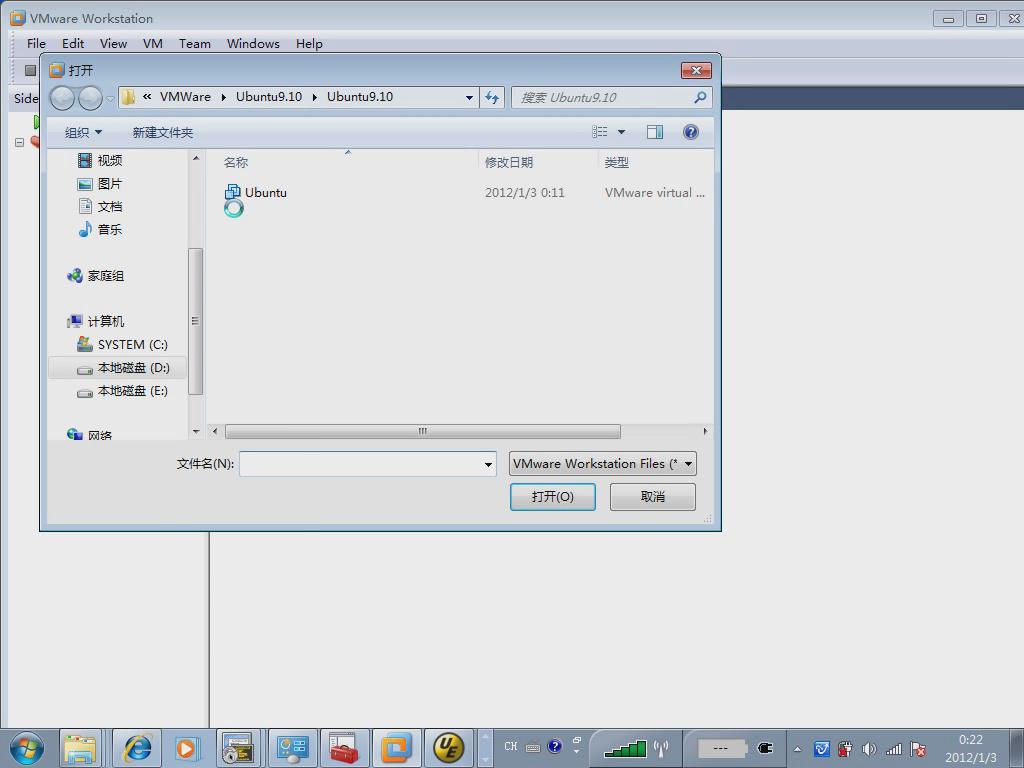Click 新建文件夹 new folder button

[163, 133]
